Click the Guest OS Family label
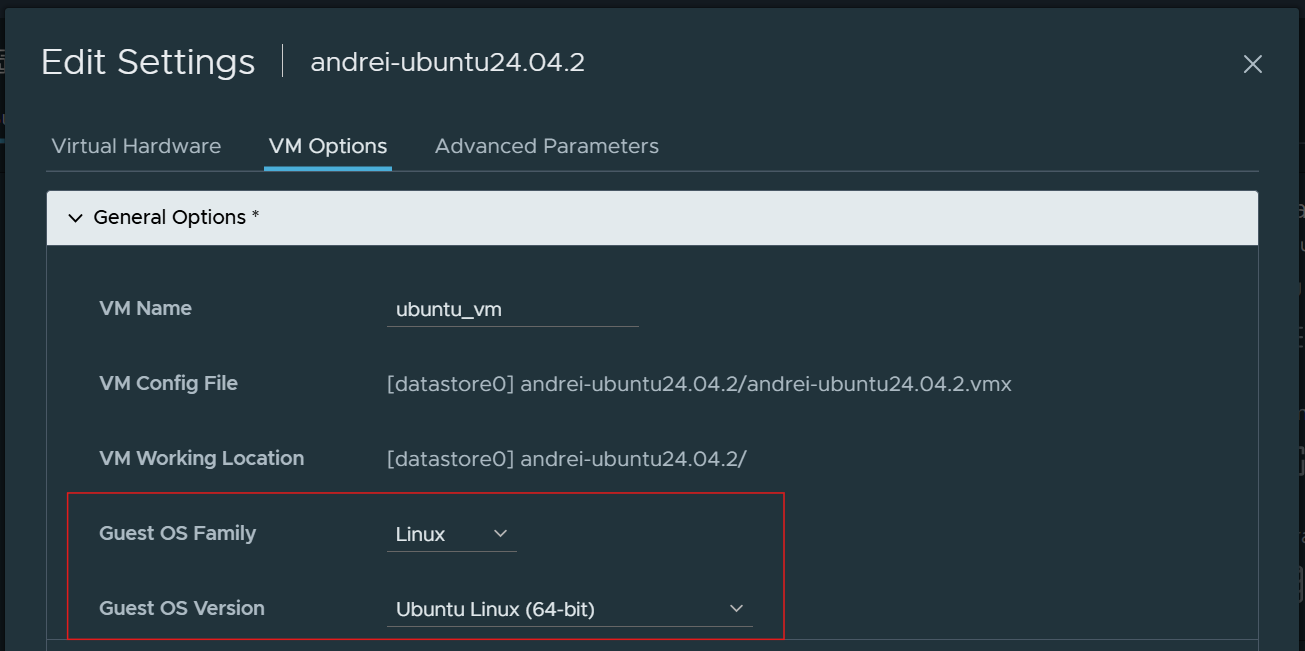The height and width of the screenshot is (651, 1305). pos(177,534)
